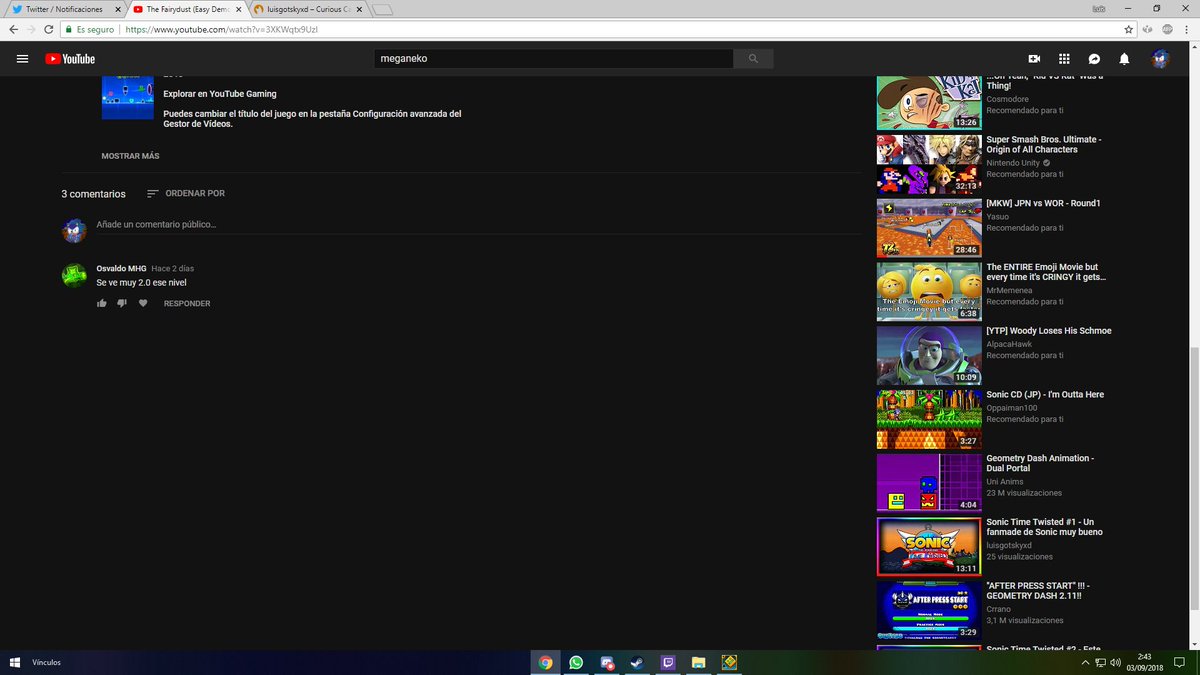Go back in browser history
This screenshot has height=675, width=1200.
click(x=13, y=30)
